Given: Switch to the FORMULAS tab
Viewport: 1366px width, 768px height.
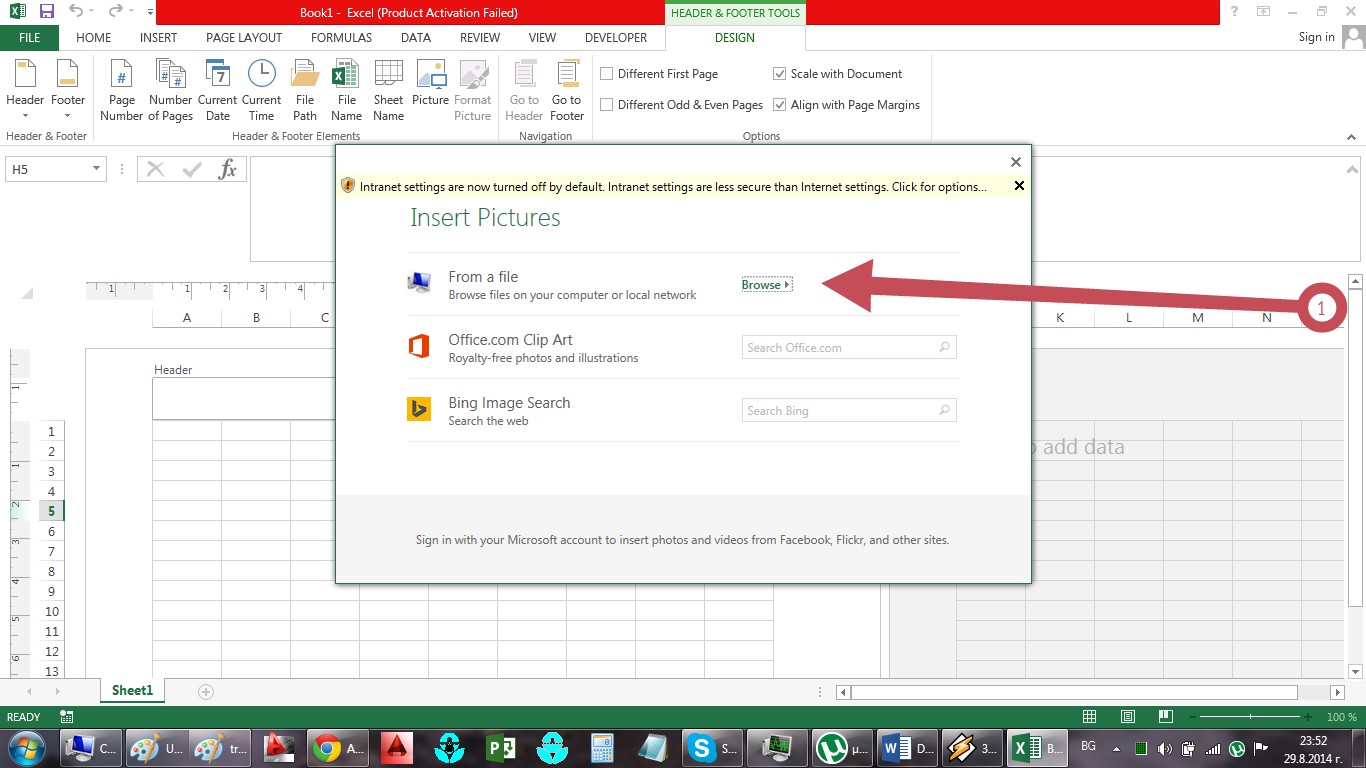Looking at the screenshot, I should [x=341, y=38].
